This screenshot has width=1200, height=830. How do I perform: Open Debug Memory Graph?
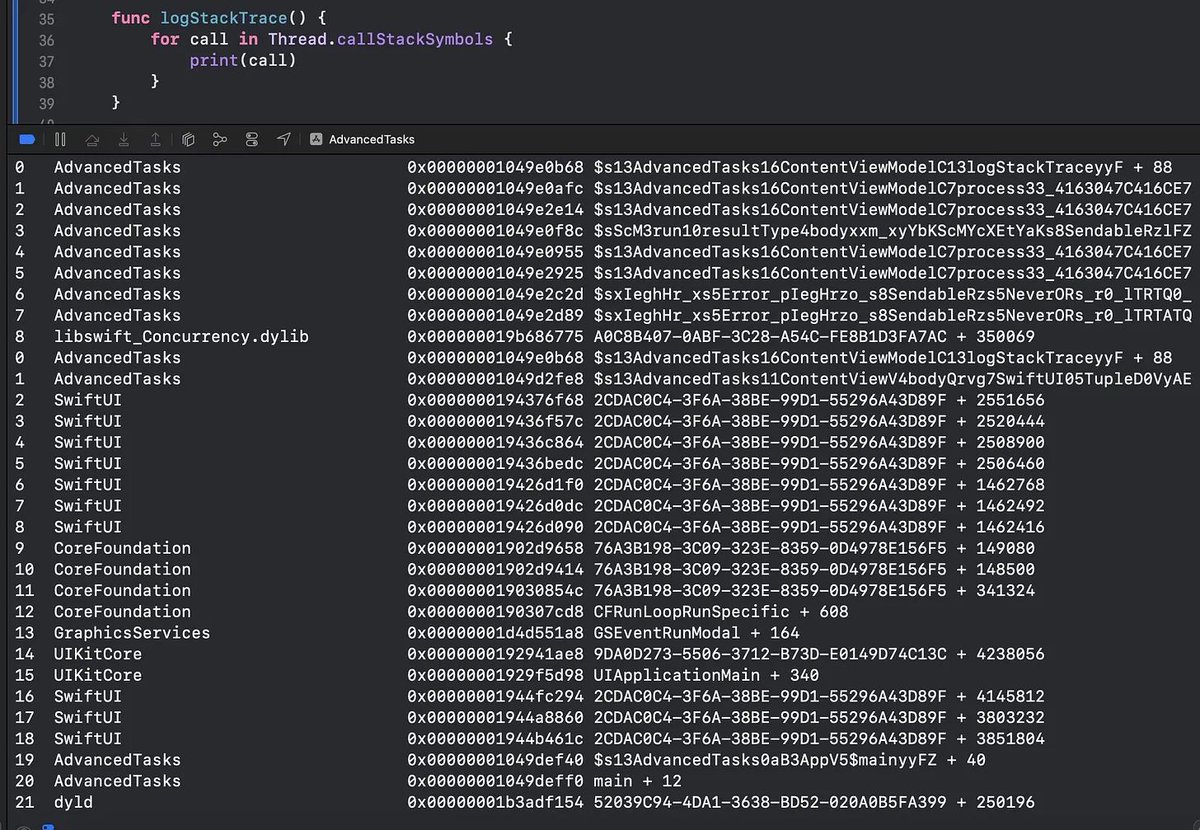tap(220, 139)
